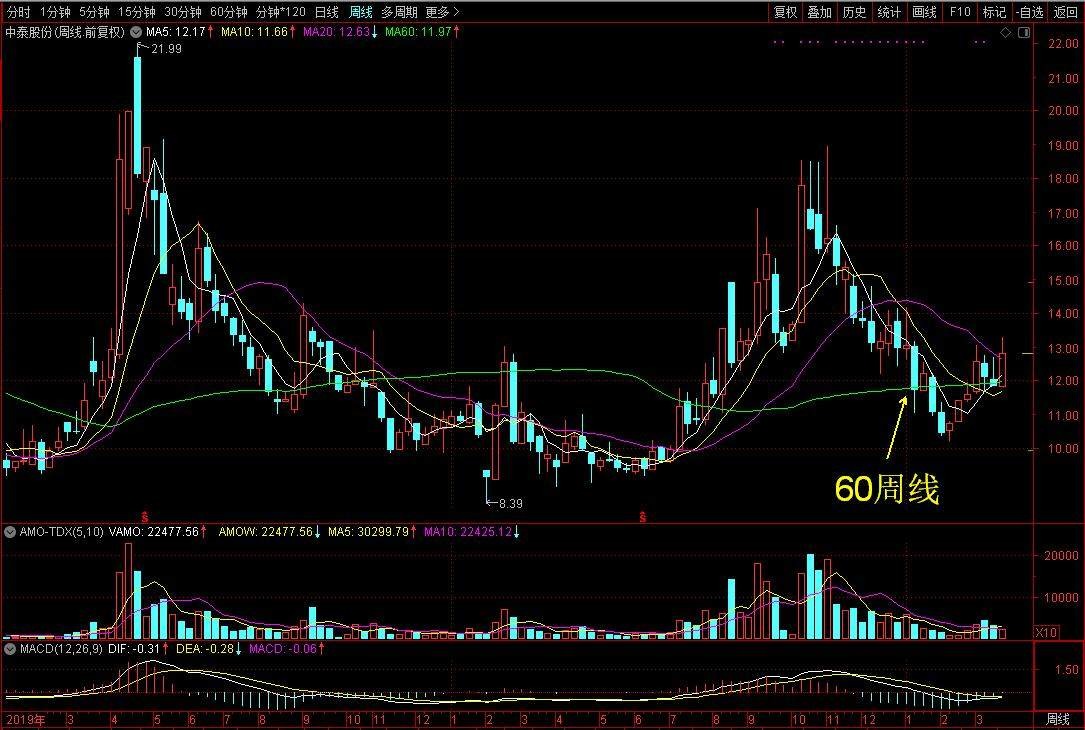Switch to the 60分钟 period tab
This screenshot has width=1085, height=730.
[x=228, y=12]
